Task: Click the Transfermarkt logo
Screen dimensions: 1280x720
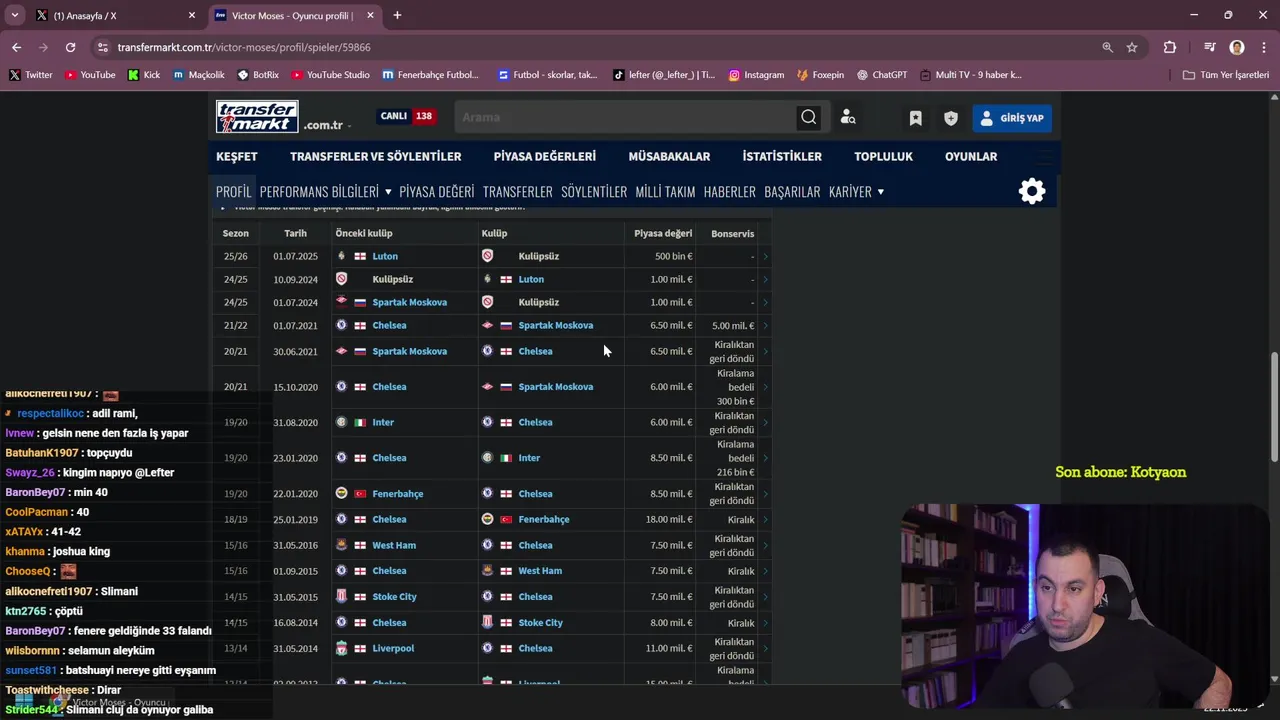Action: pos(257,117)
